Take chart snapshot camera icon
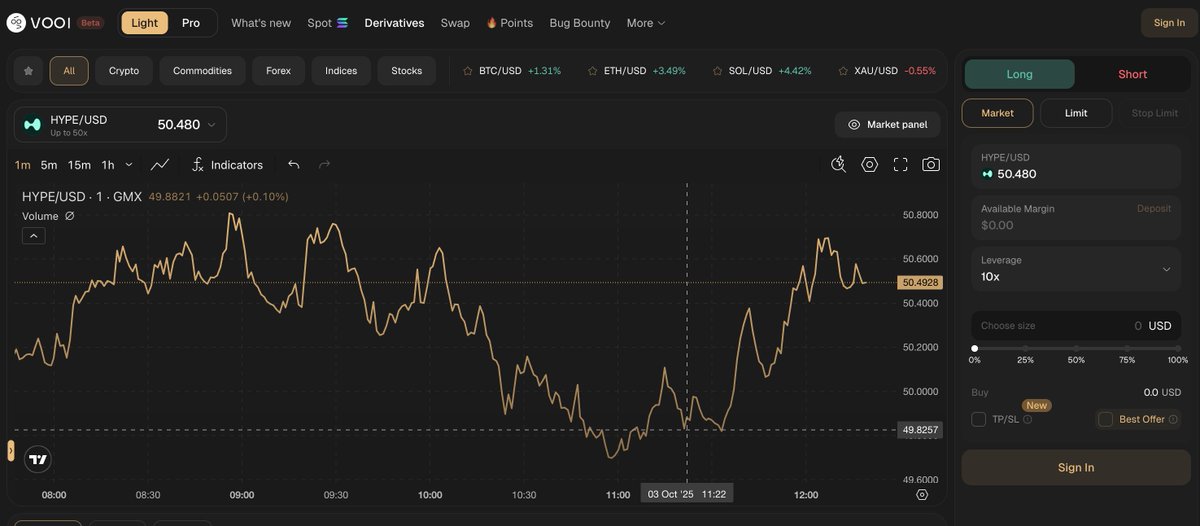This screenshot has width=1200, height=526. [931, 165]
